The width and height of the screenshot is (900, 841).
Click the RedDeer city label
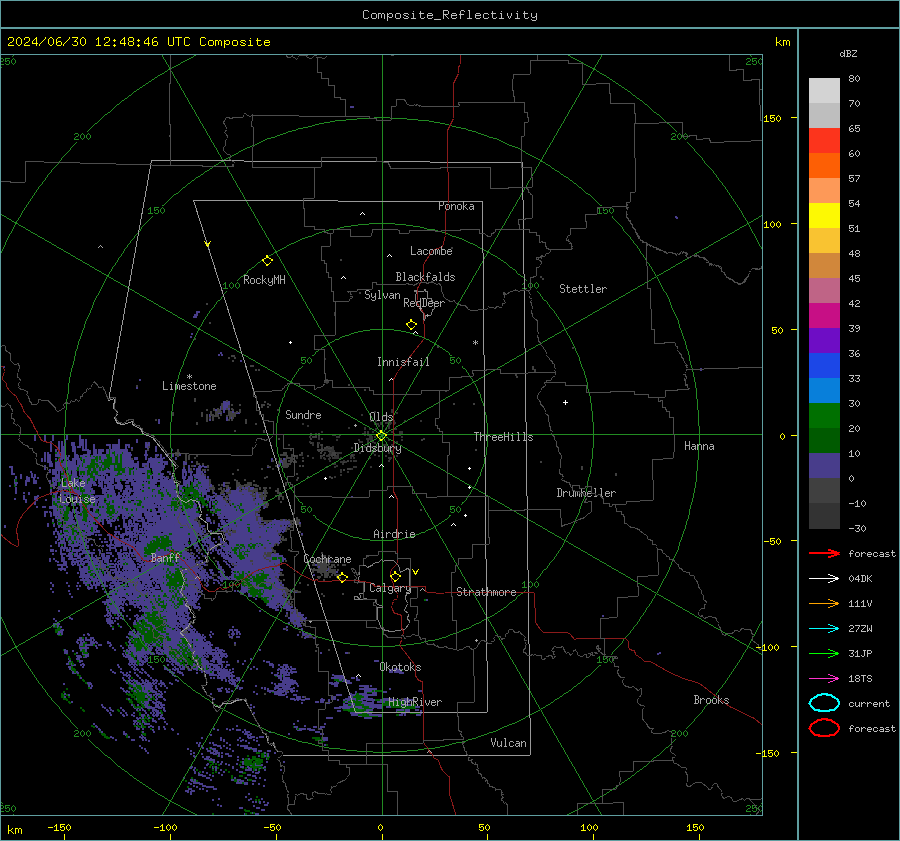[x=424, y=303]
